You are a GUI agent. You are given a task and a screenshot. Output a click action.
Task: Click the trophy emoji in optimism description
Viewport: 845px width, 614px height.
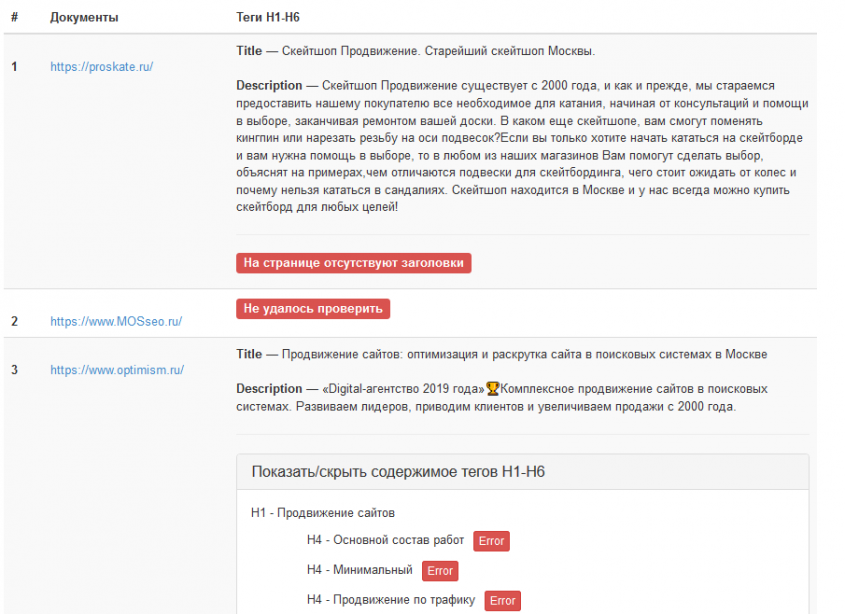[x=492, y=388]
